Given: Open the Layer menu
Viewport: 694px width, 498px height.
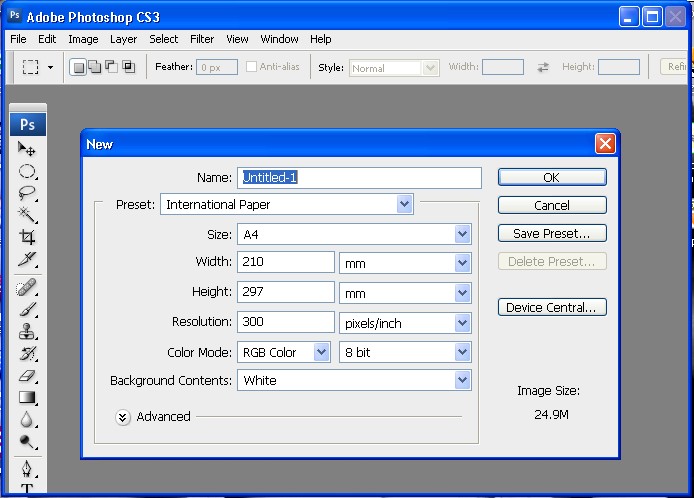Looking at the screenshot, I should [x=123, y=39].
